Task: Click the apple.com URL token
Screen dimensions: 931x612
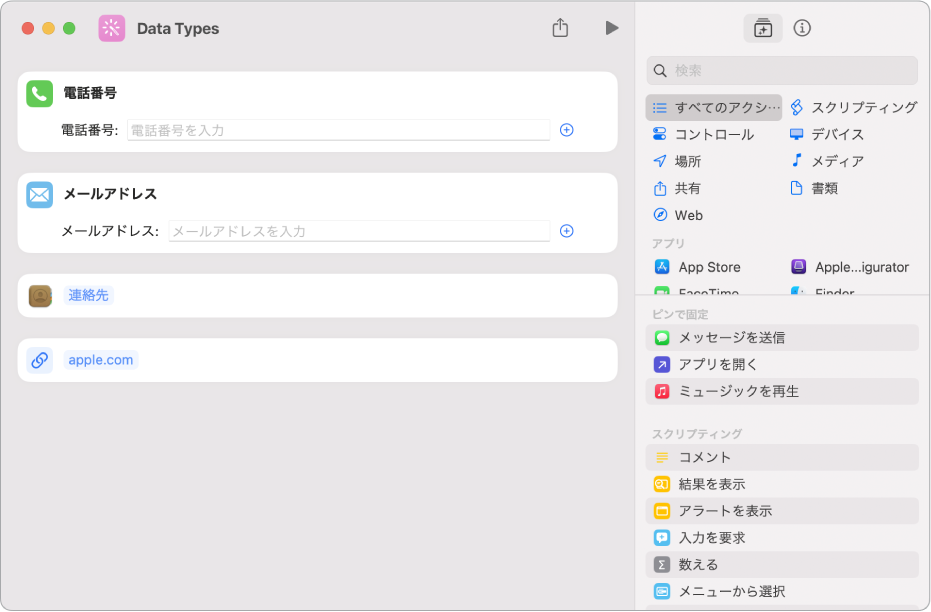Action: [100, 360]
